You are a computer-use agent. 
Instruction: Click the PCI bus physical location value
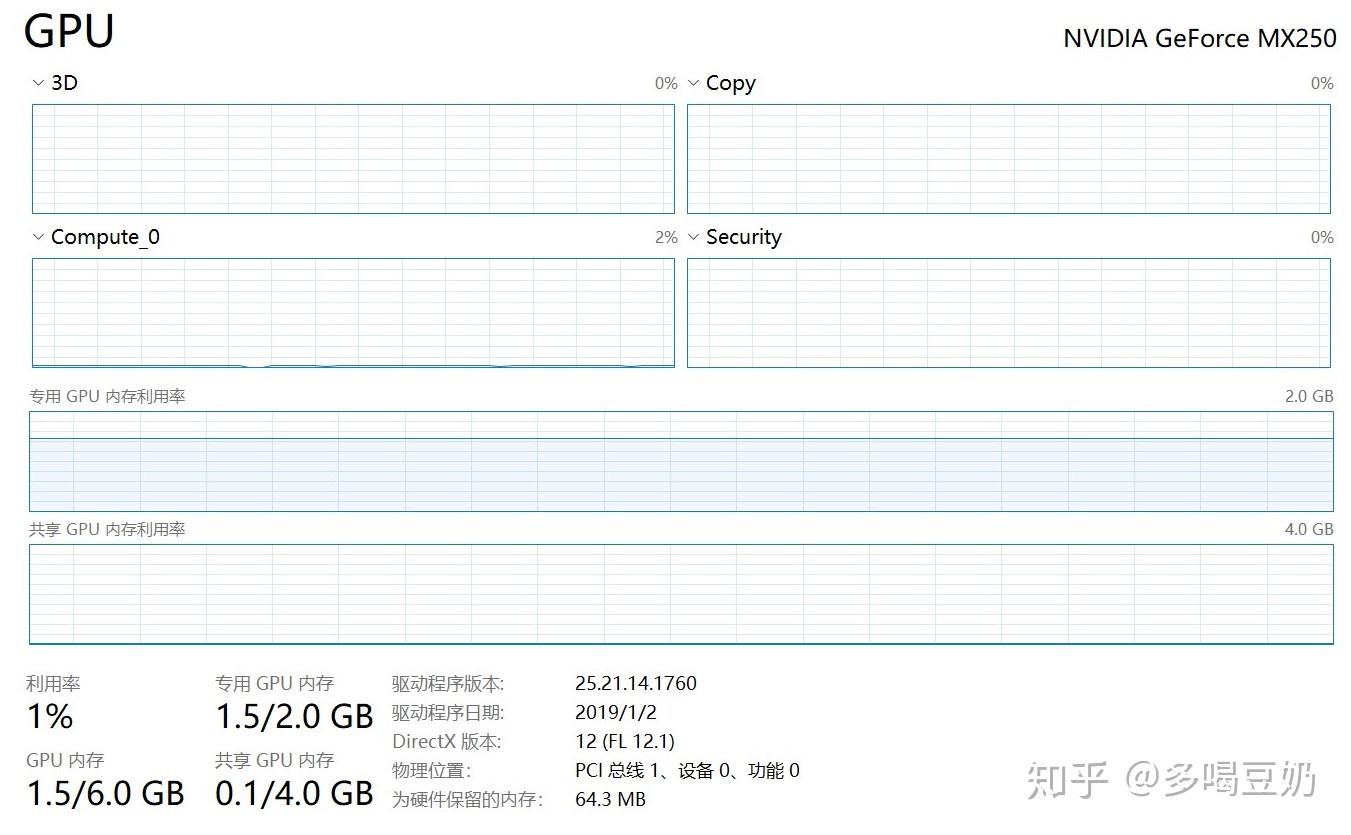coord(687,770)
